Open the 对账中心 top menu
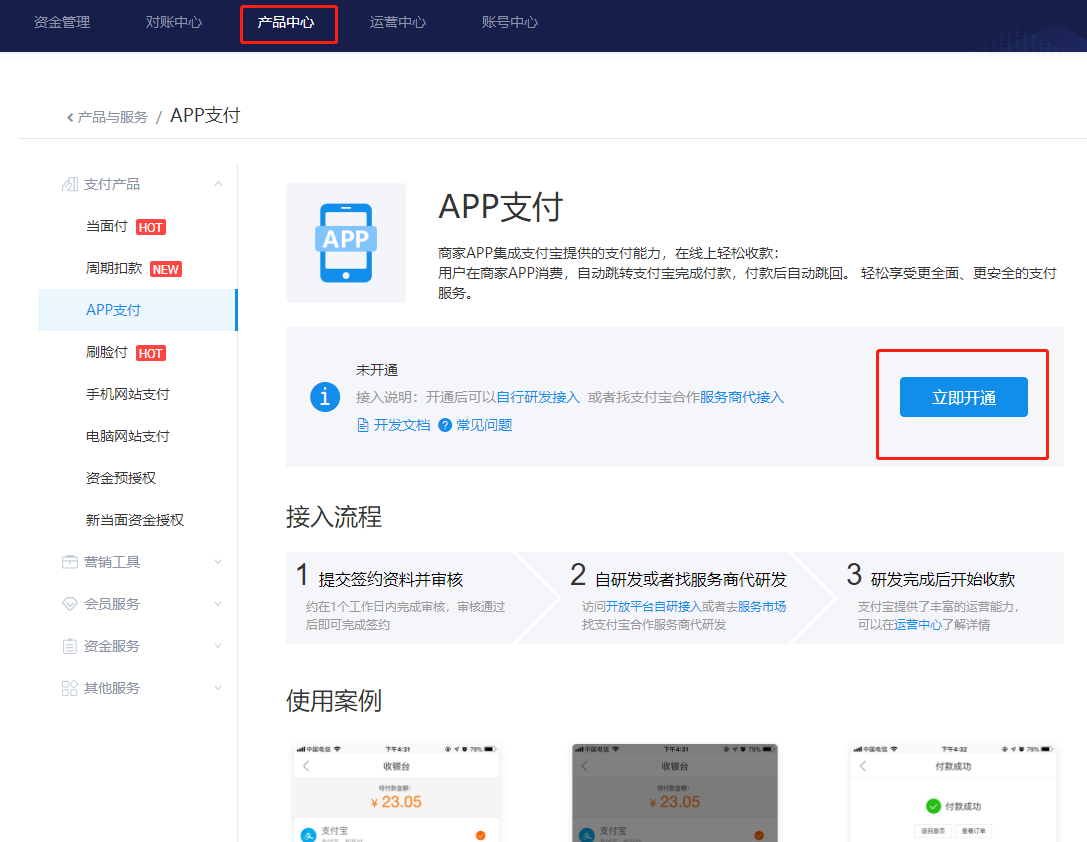 coord(173,22)
